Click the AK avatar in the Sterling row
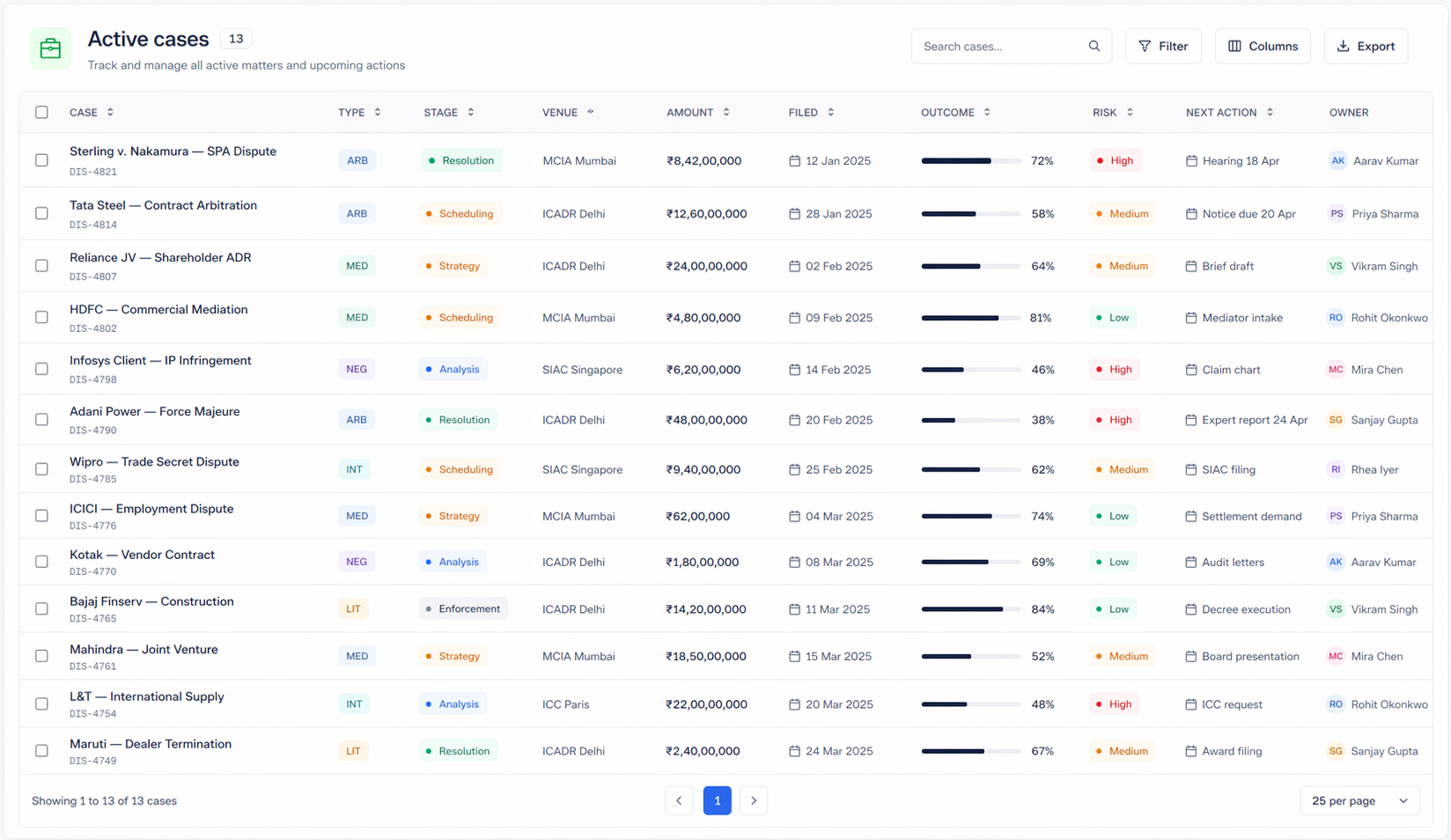 pyautogui.click(x=1337, y=160)
